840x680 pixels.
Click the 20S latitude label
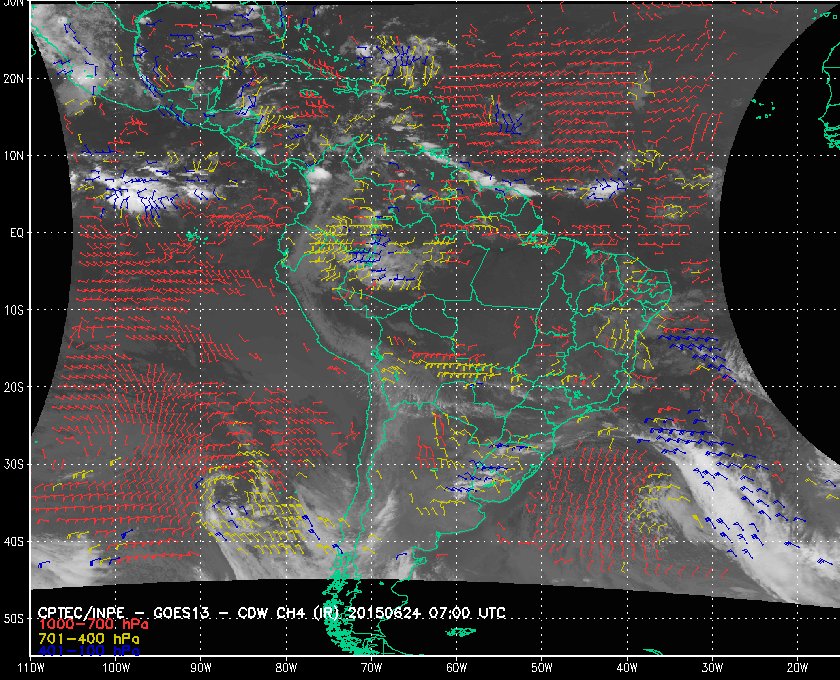pos(13,387)
